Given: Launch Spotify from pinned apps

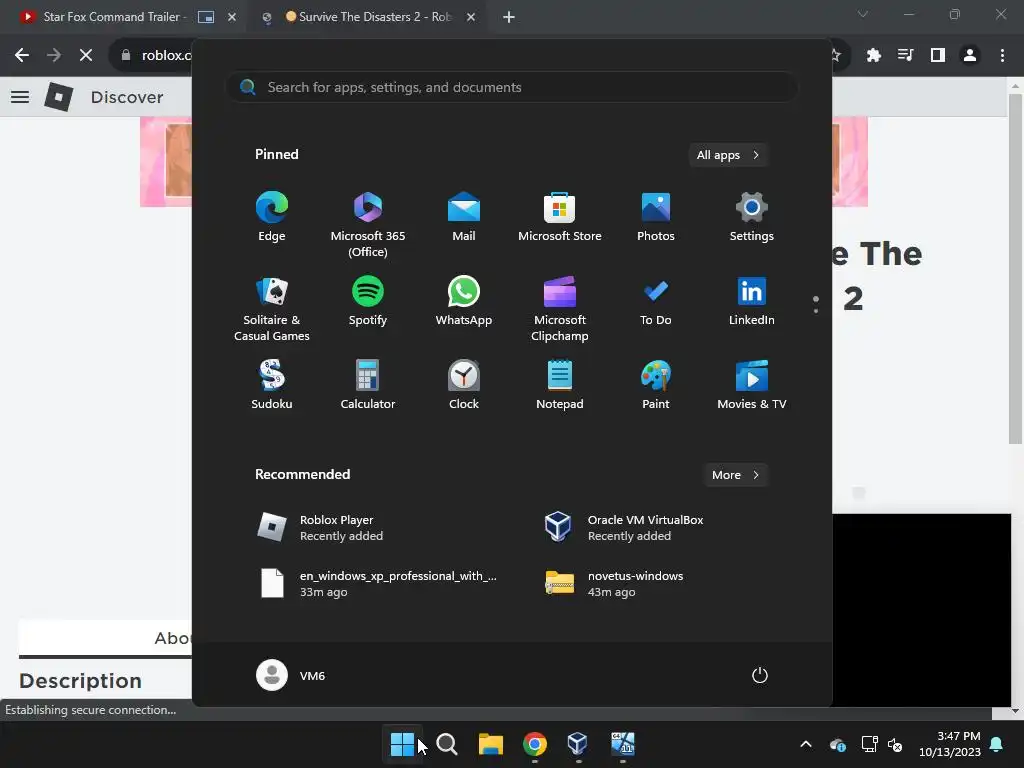Looking at the screenshot, I should click(368, 301).
